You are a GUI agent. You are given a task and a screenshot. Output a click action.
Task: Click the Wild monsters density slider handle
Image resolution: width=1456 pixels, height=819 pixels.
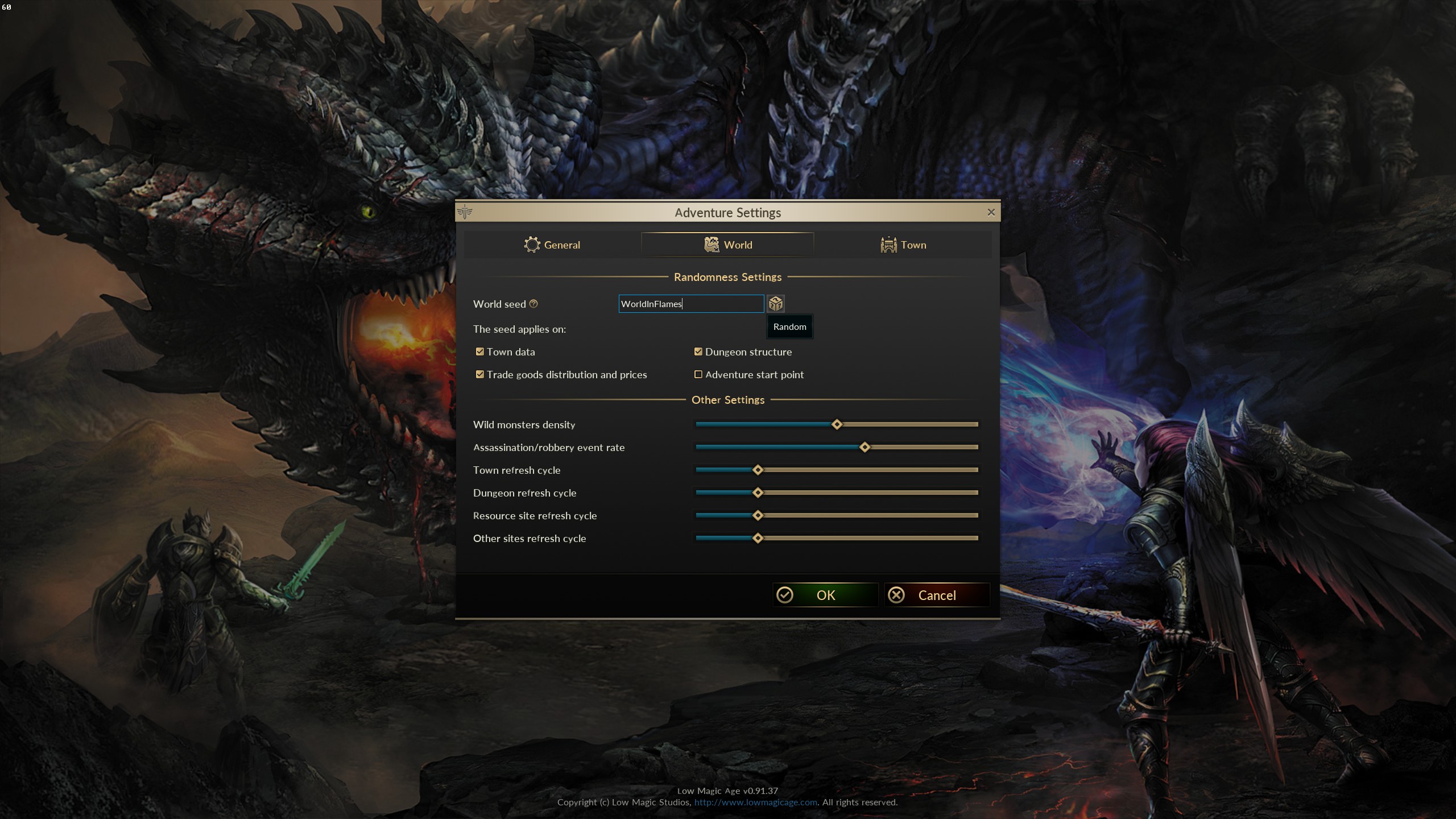(837, 424)
